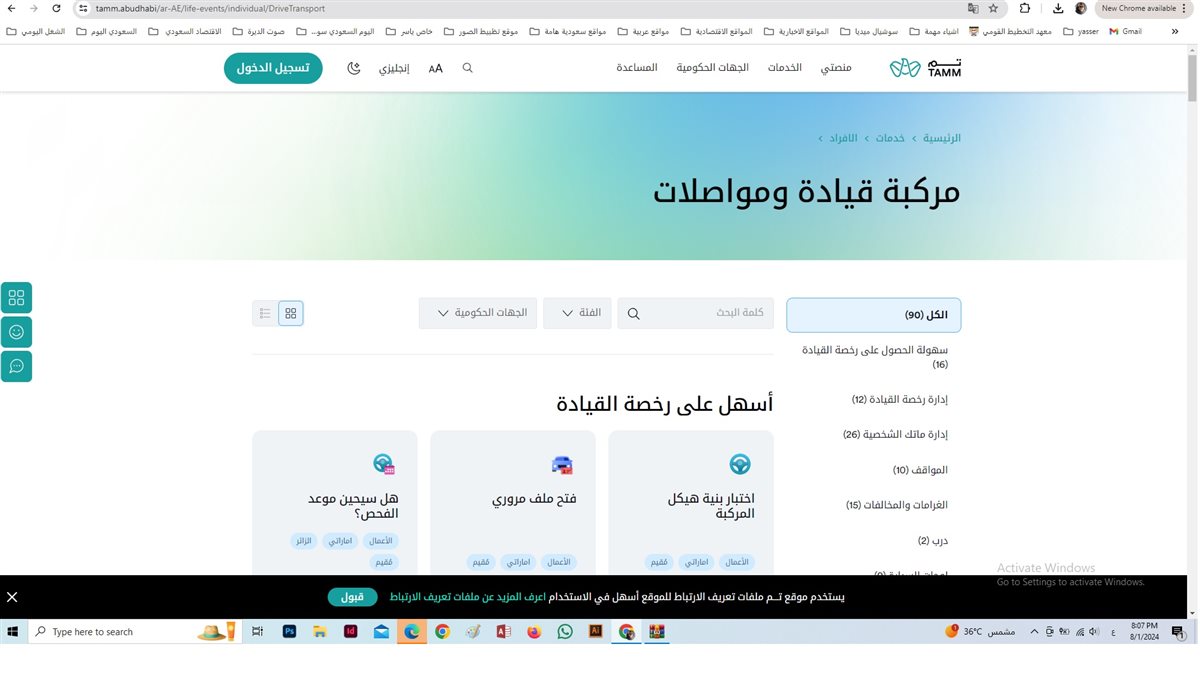Viewport: 1200px width, 675px height.
Task: Open Microsoft Edge from the taskbar
Action: point(412,632)
